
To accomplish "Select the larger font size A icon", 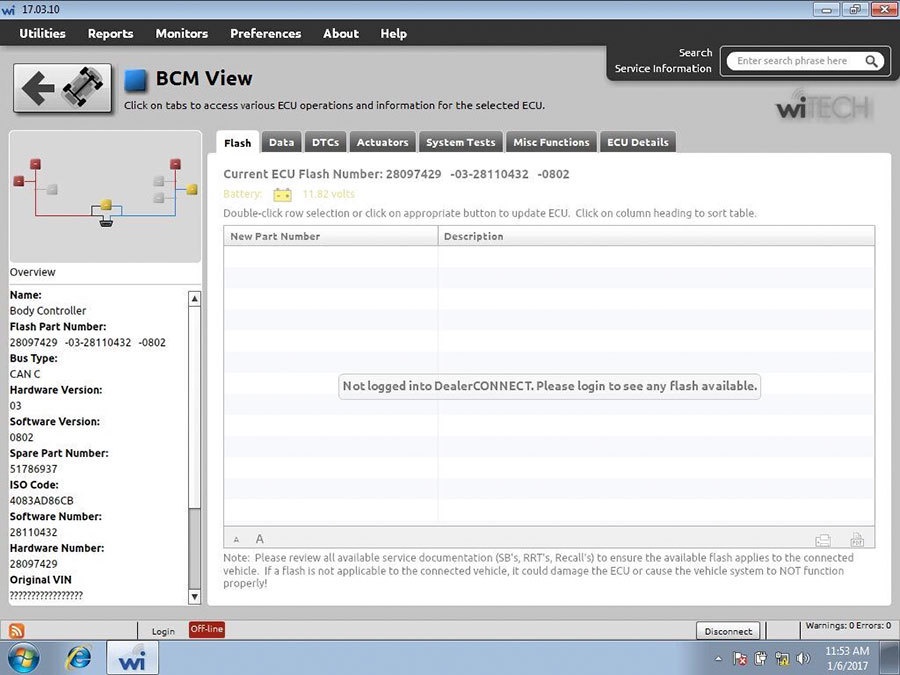I will coord(260,539).
